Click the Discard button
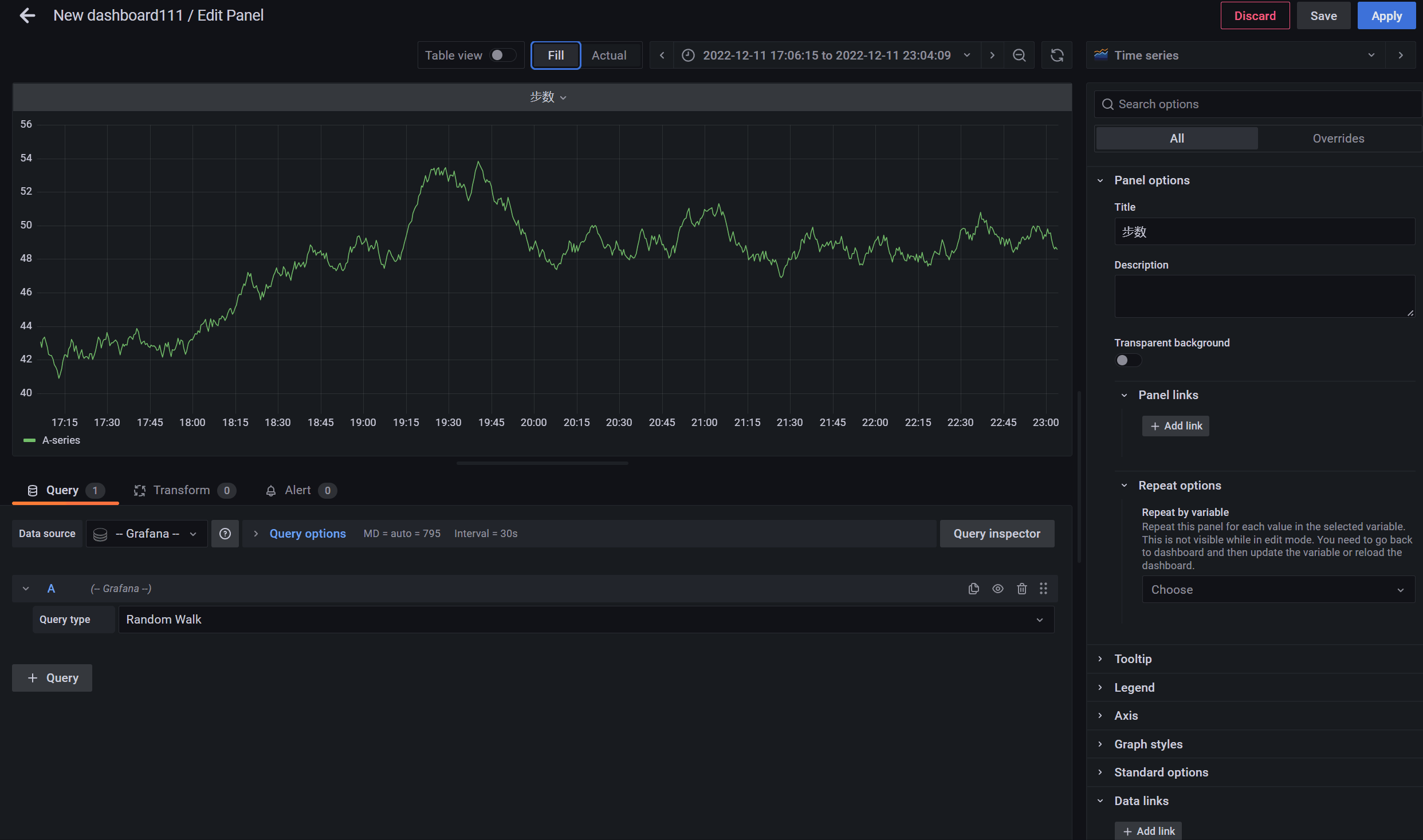1423x840 pixels. 1254,16
